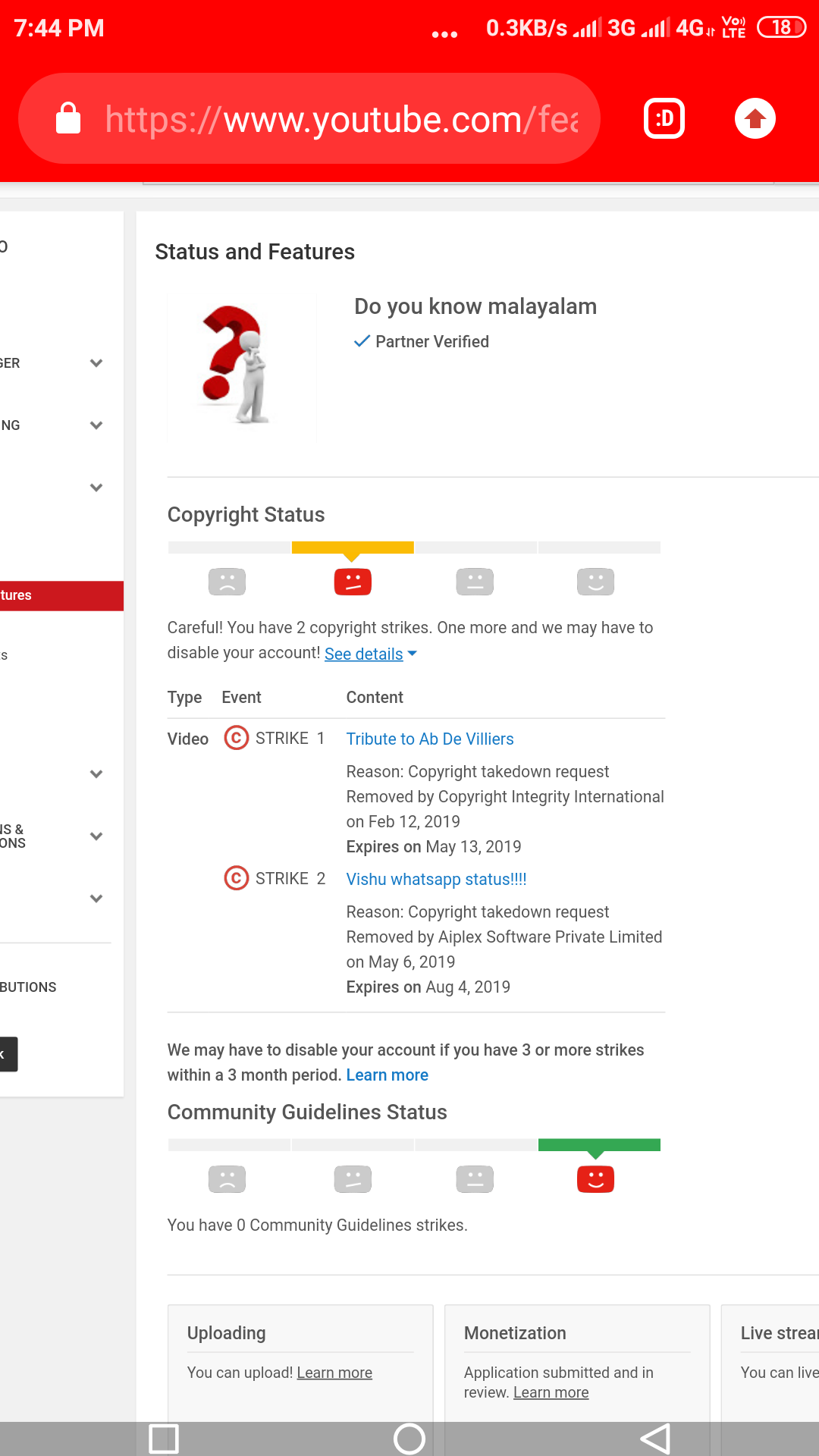Click the red happy community guidelines icon
819x1456 pixels.
pyautogui.click(x=596, y=1179)
